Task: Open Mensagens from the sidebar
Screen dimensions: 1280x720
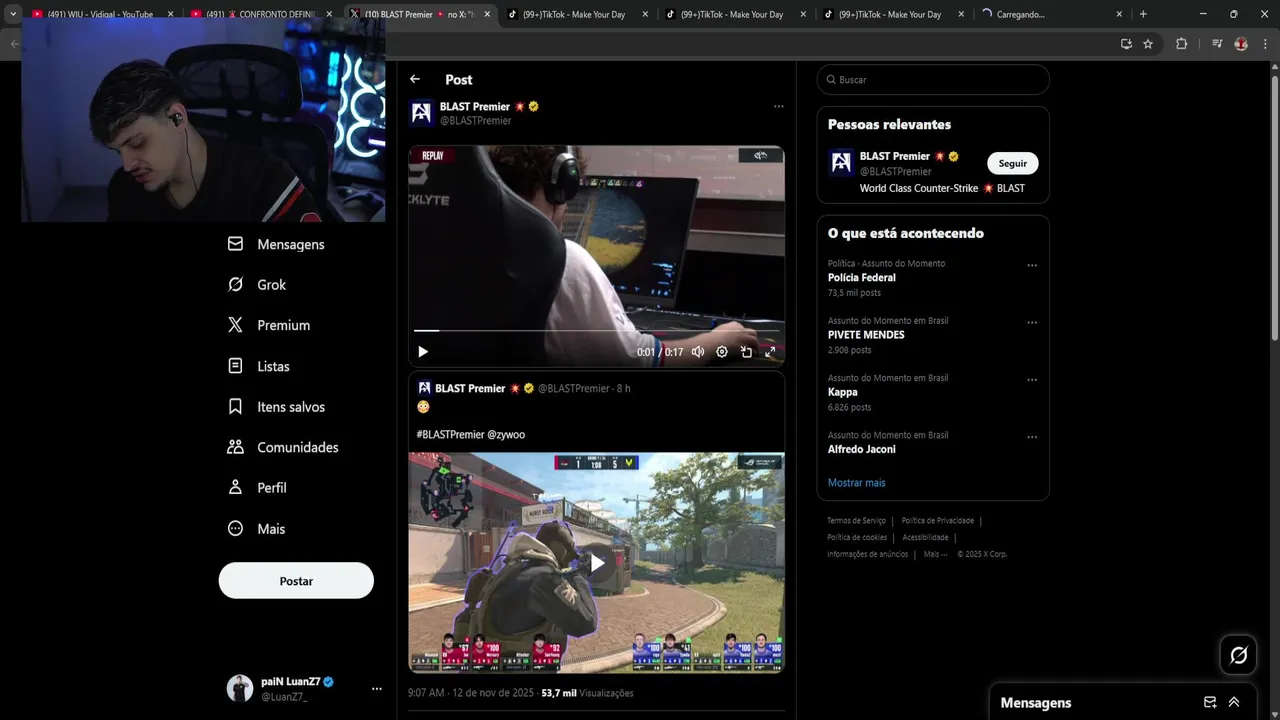Action: point(276,244)
